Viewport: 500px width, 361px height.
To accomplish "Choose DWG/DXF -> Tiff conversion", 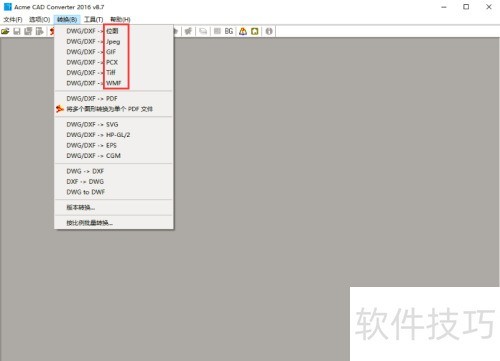I will tap(114, 73).
